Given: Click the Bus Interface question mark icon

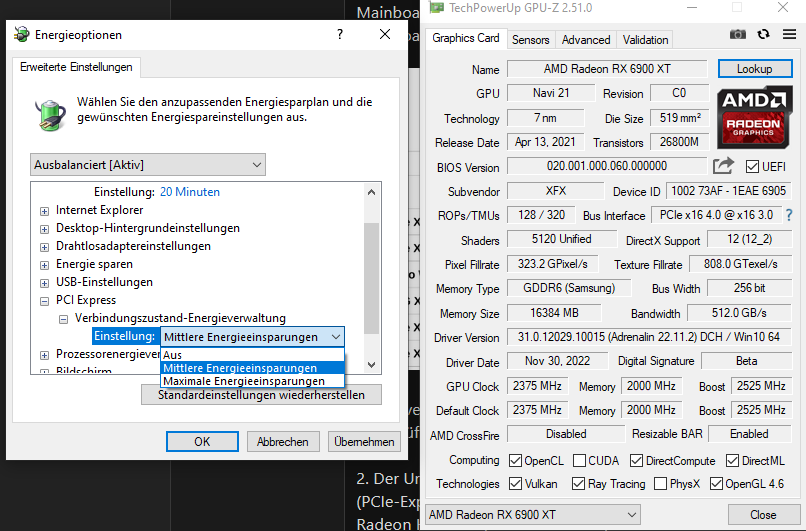Looking at the screenshot, I should point(789,215).
